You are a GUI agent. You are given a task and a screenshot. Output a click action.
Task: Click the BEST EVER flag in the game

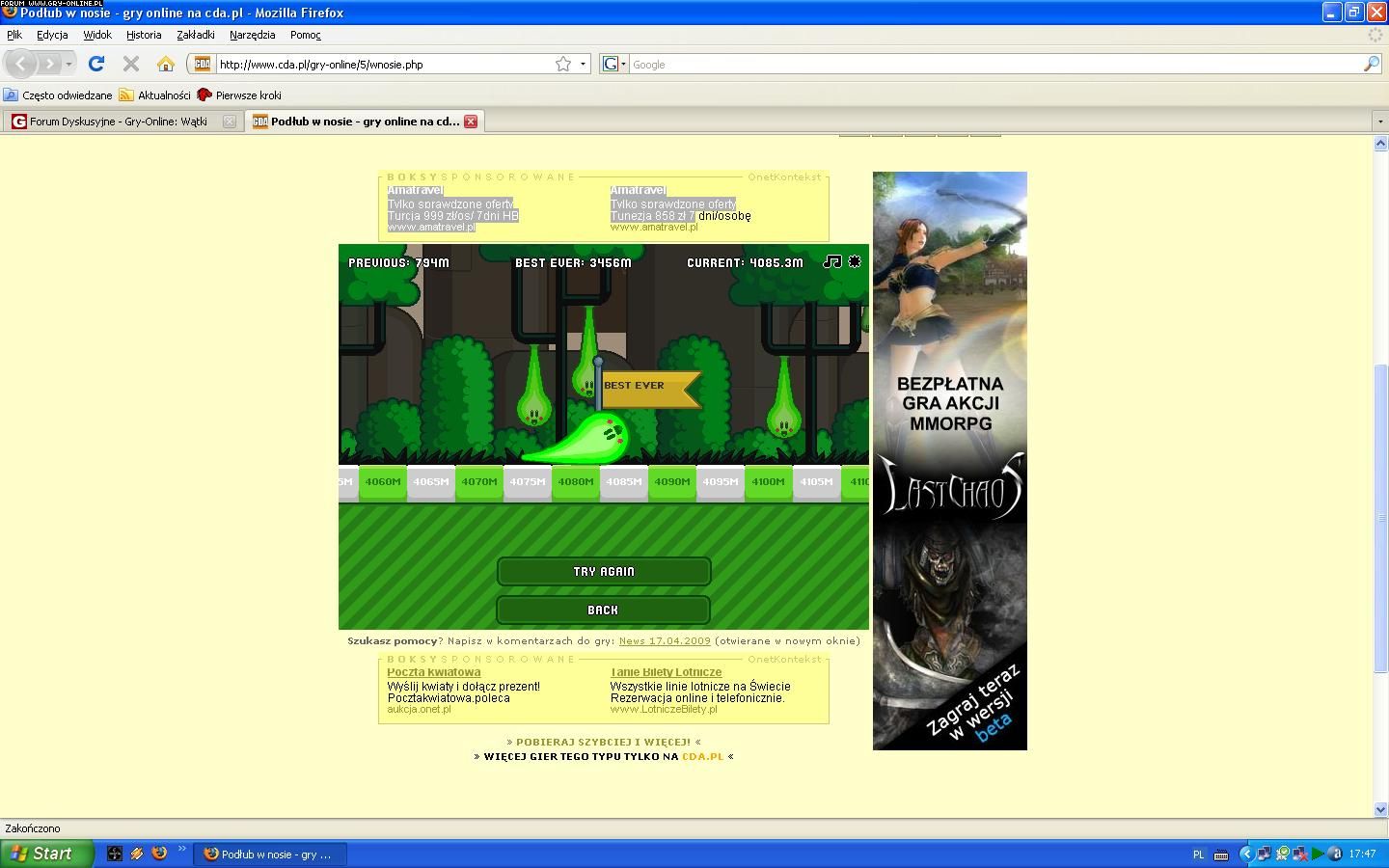pyautogui.click(x=648, y=388)
